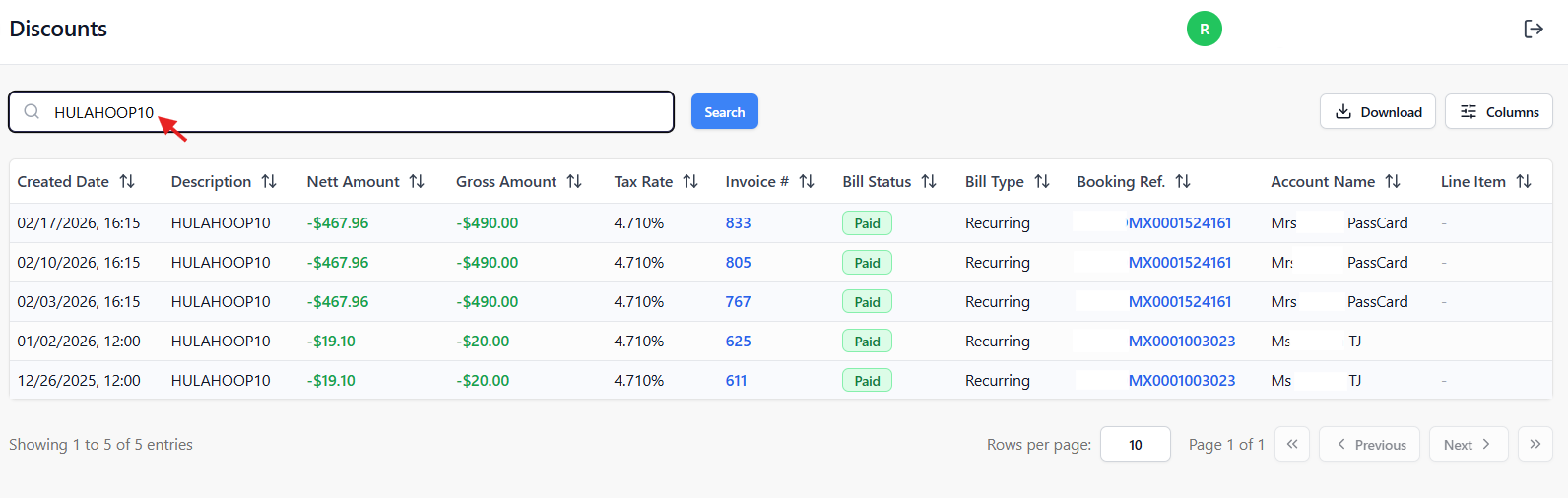
Task: Open booking reference MX0001003023 for invoice 625
Action: coord(1182,341)
